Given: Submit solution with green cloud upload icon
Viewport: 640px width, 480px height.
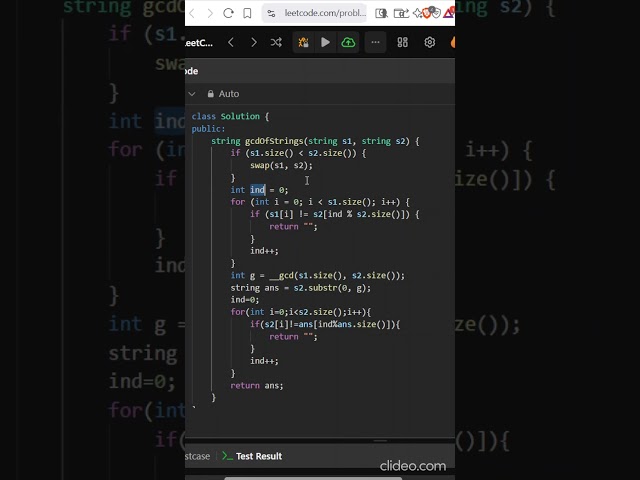Looking at the screenshot, I should pyautogui.click(x=348, y=42).
